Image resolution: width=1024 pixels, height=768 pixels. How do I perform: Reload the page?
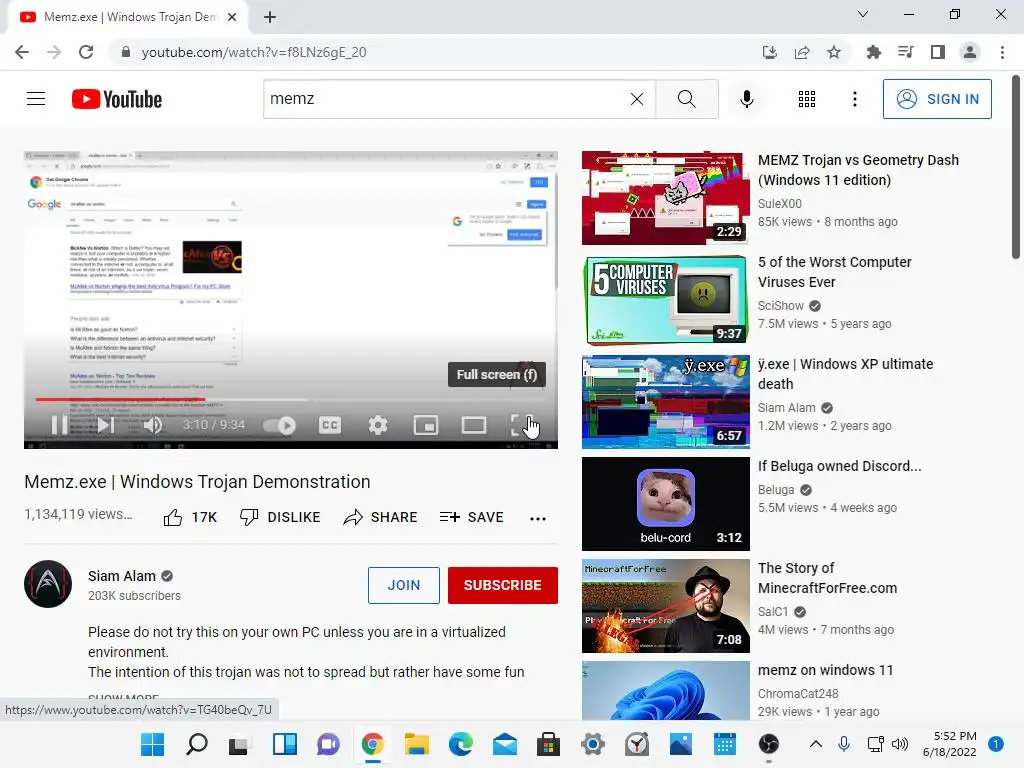tap(86, 52)
